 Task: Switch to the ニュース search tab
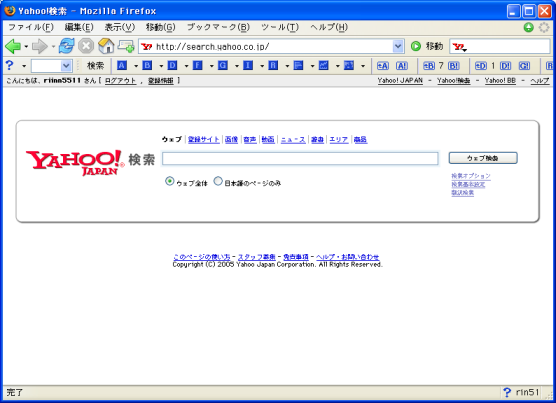click(x=293, y=140)
